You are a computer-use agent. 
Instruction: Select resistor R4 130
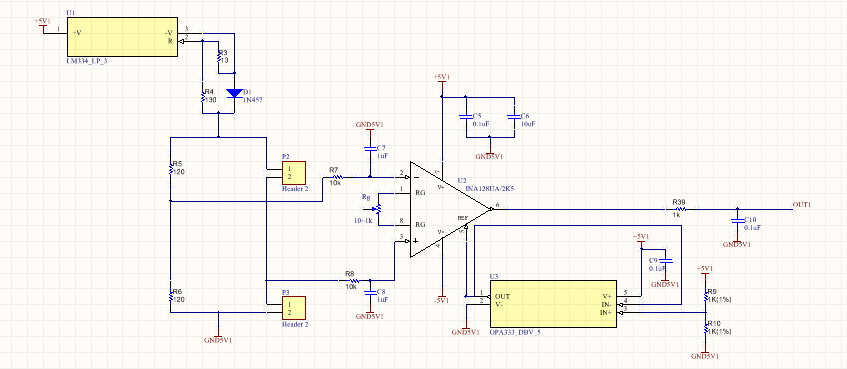tap(202, 97)
